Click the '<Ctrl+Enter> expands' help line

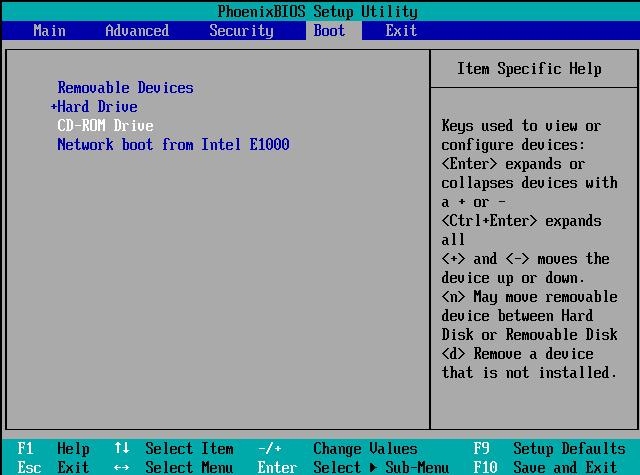coord(521,221)
